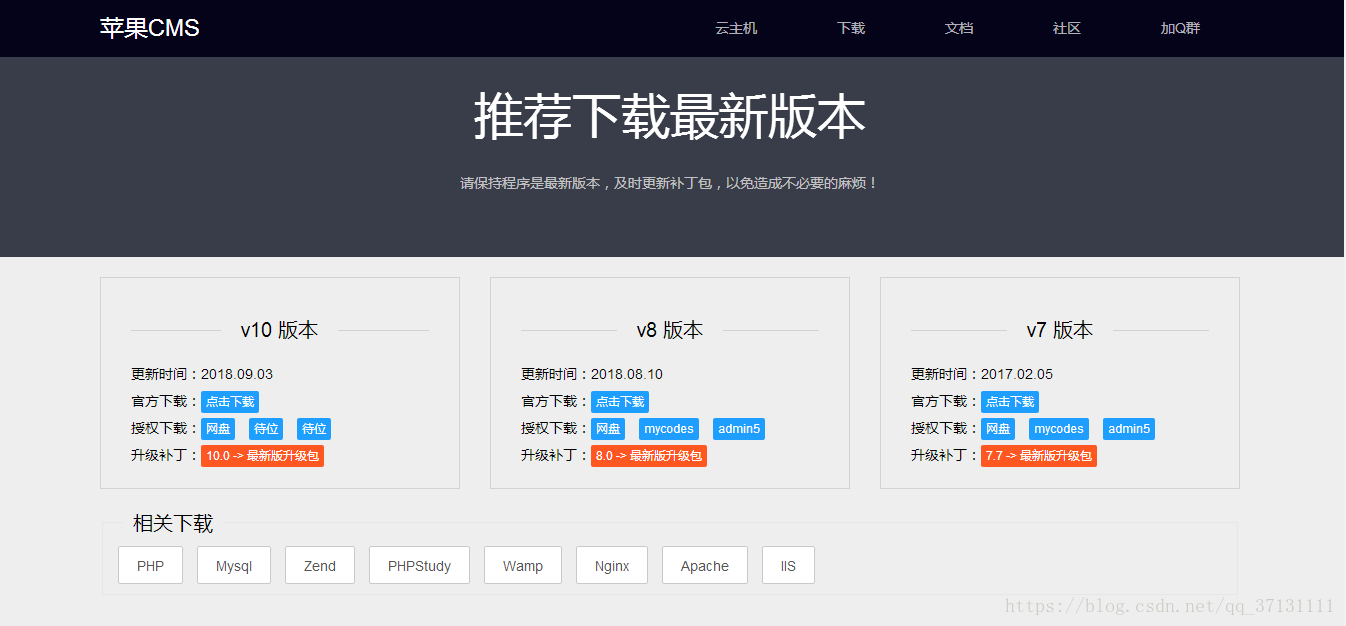Download Mysql from related downloads

[x=233, y=565]
